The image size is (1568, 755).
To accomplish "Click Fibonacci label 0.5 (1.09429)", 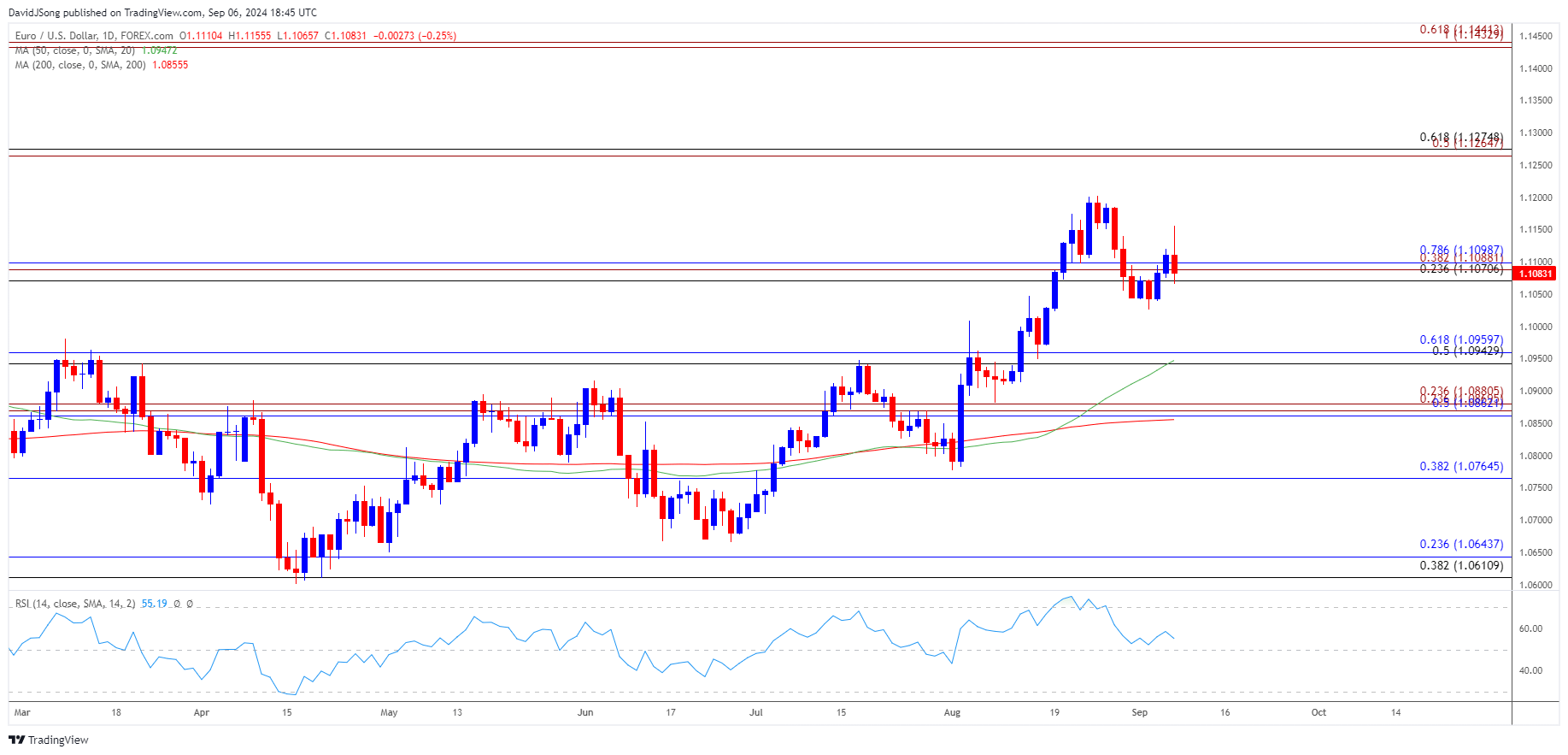I will [x=1468, y=351].
